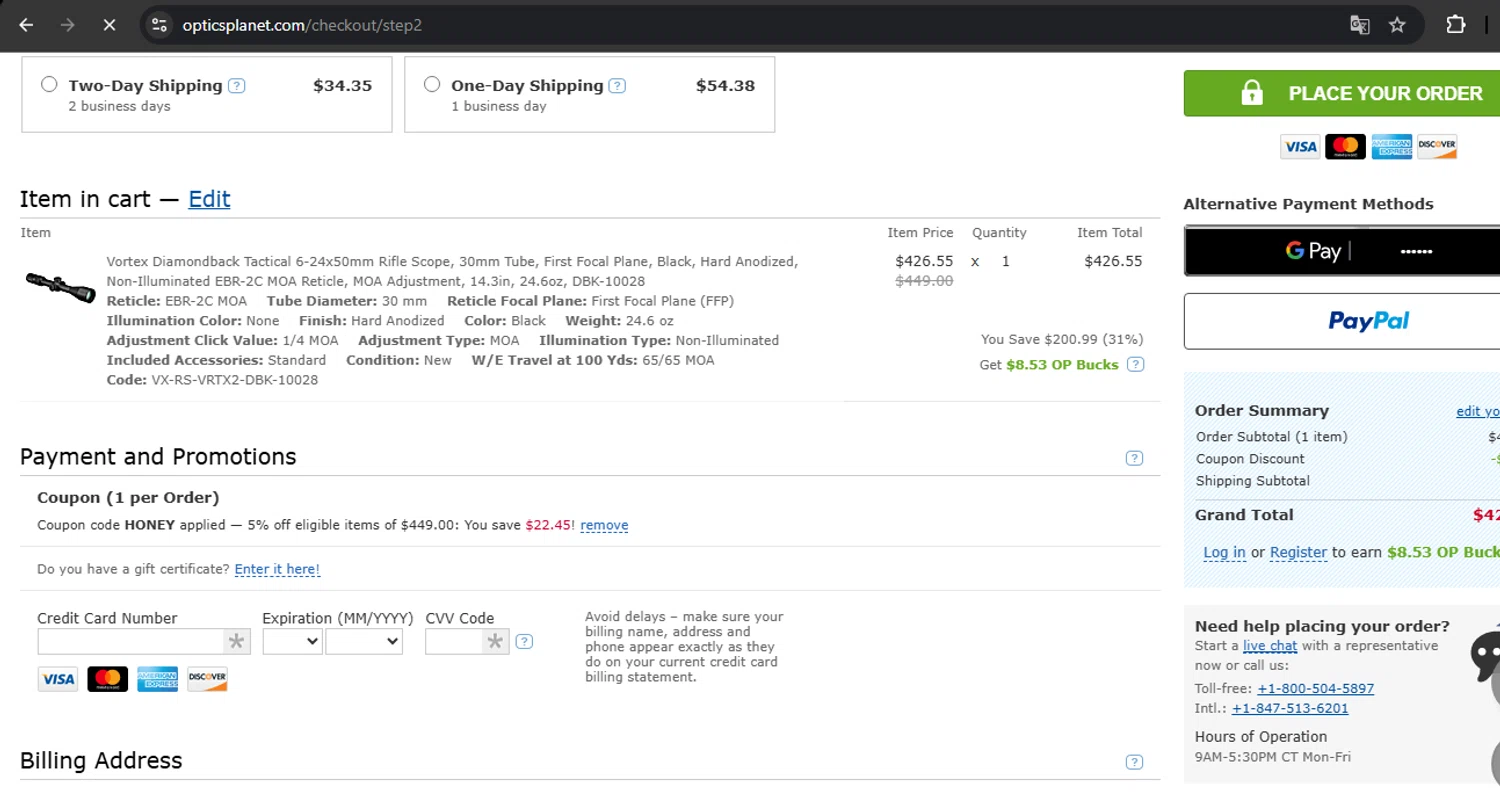Open the expiration year dropdown
Image resolution: width=1500 pixels, height=792 pixels.
[364, 641]
